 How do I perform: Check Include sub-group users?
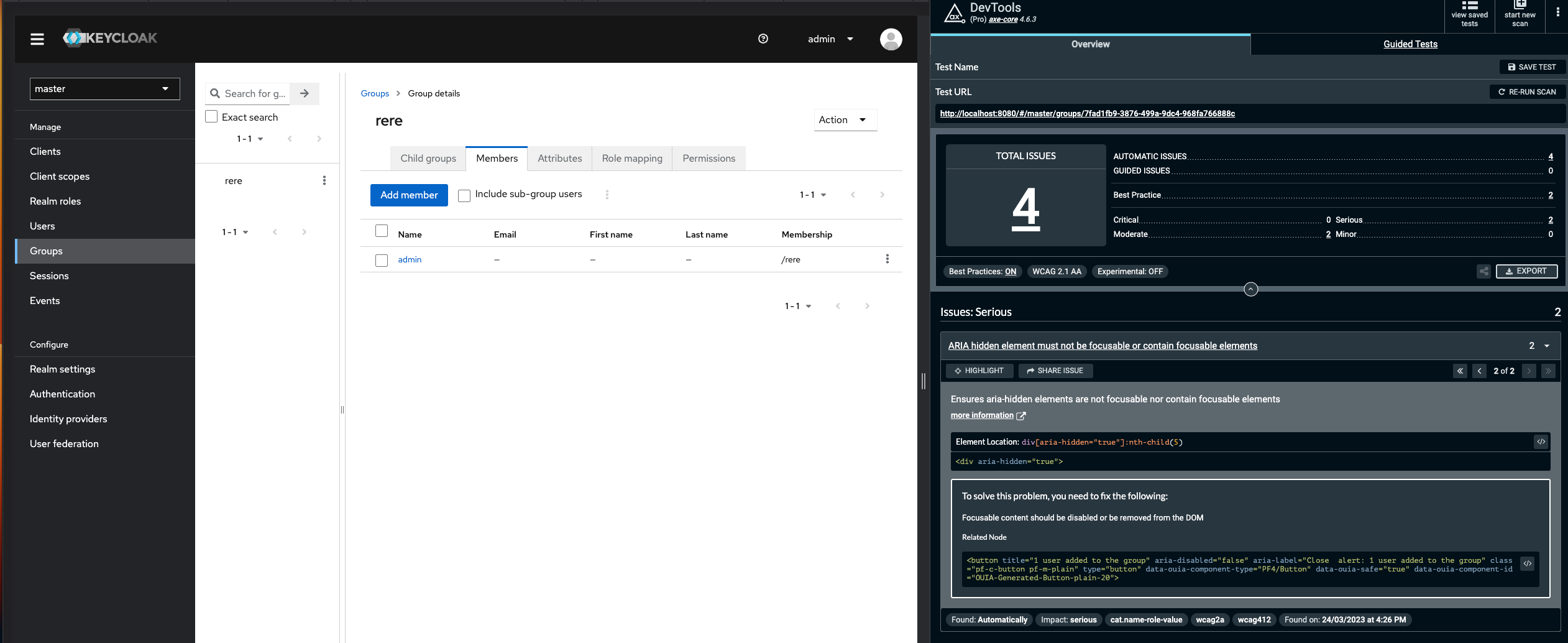464,195
